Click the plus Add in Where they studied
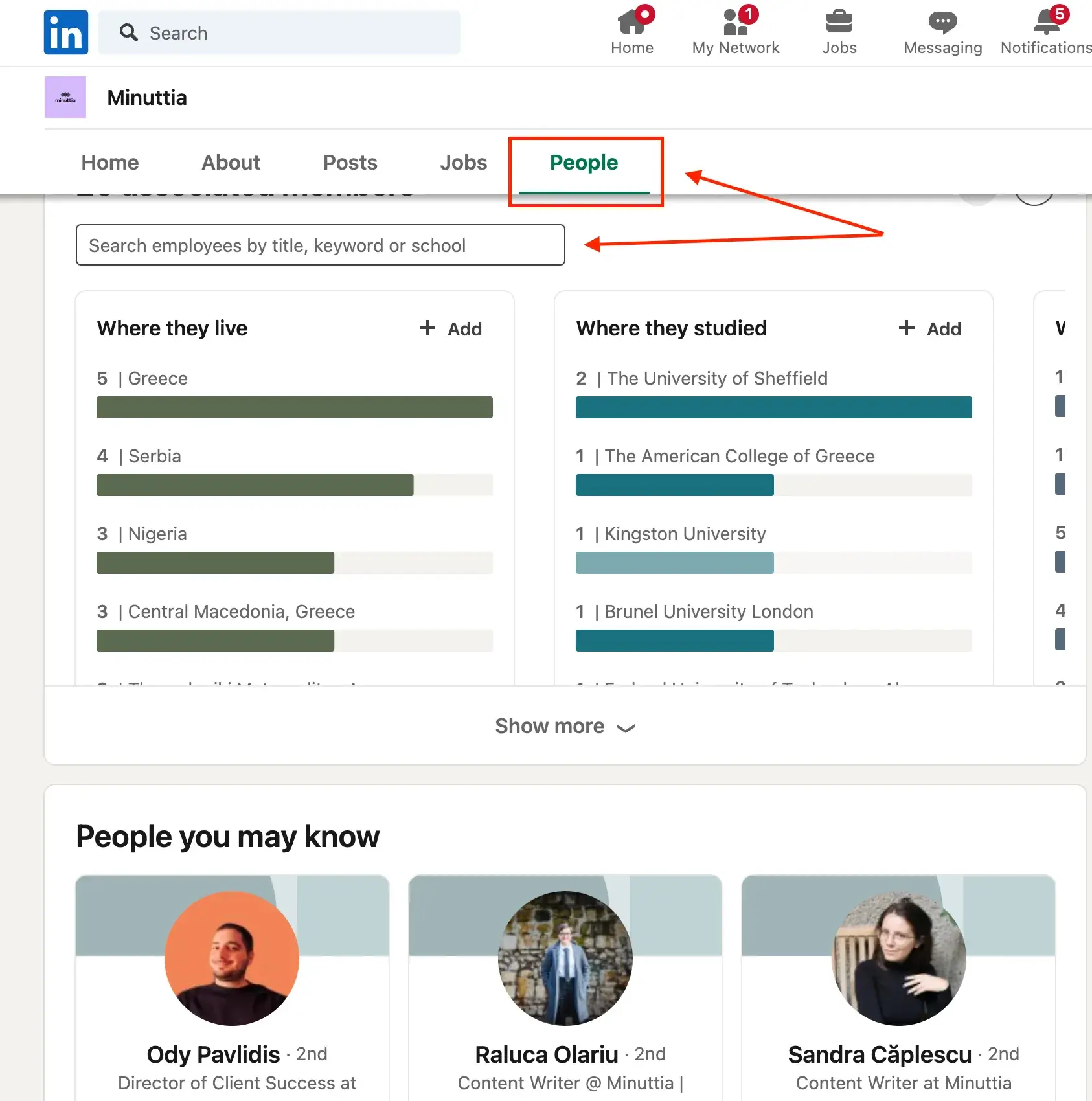 [x=930, y=328]
